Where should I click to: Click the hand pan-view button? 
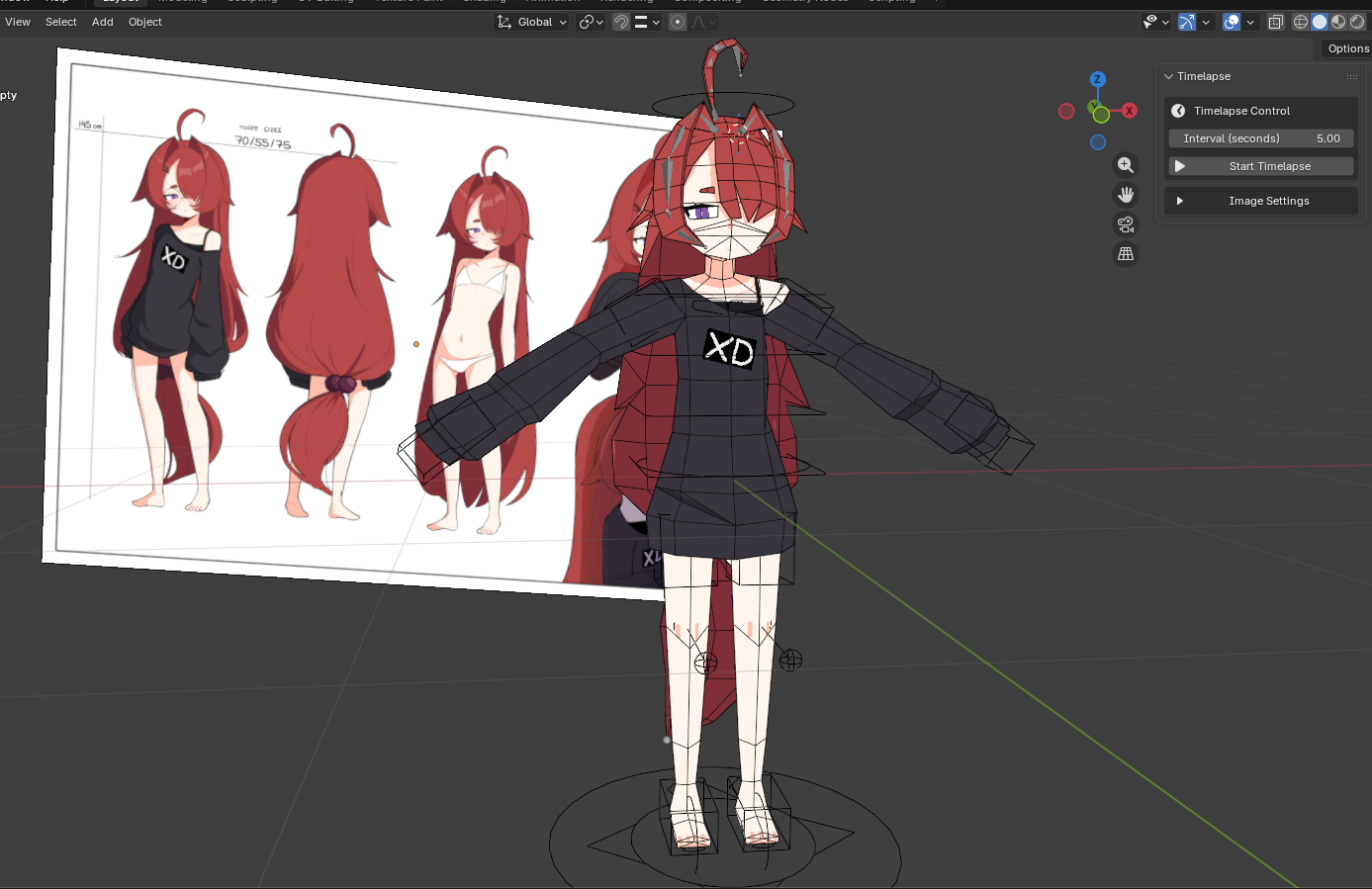1126,195
